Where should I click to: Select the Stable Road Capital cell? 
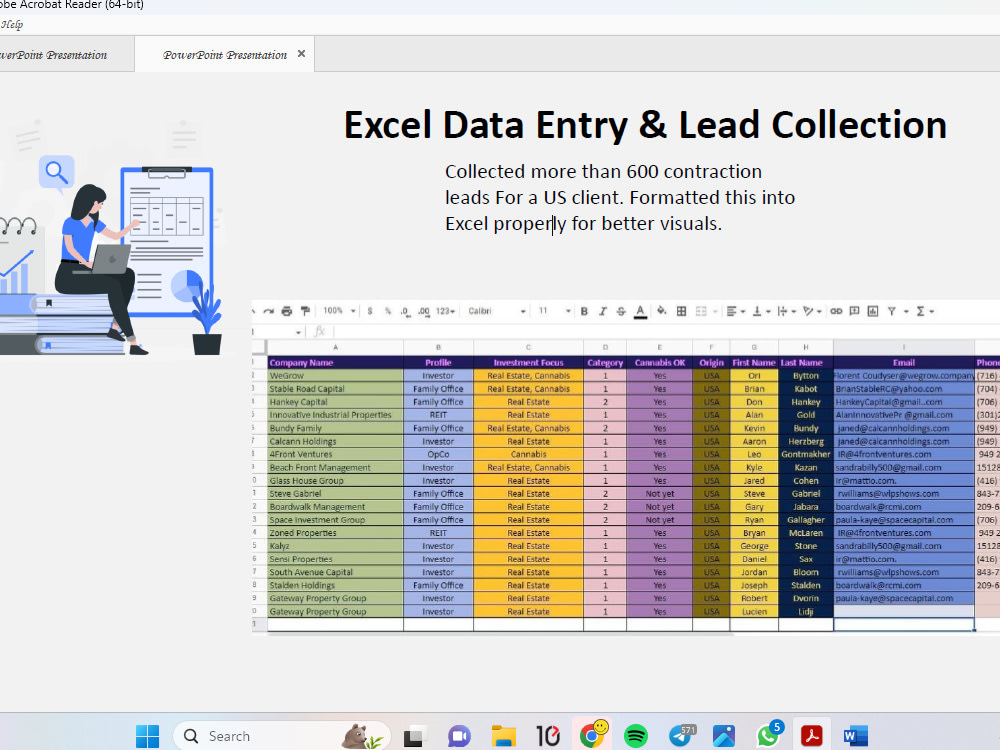(x=335, y=389)
